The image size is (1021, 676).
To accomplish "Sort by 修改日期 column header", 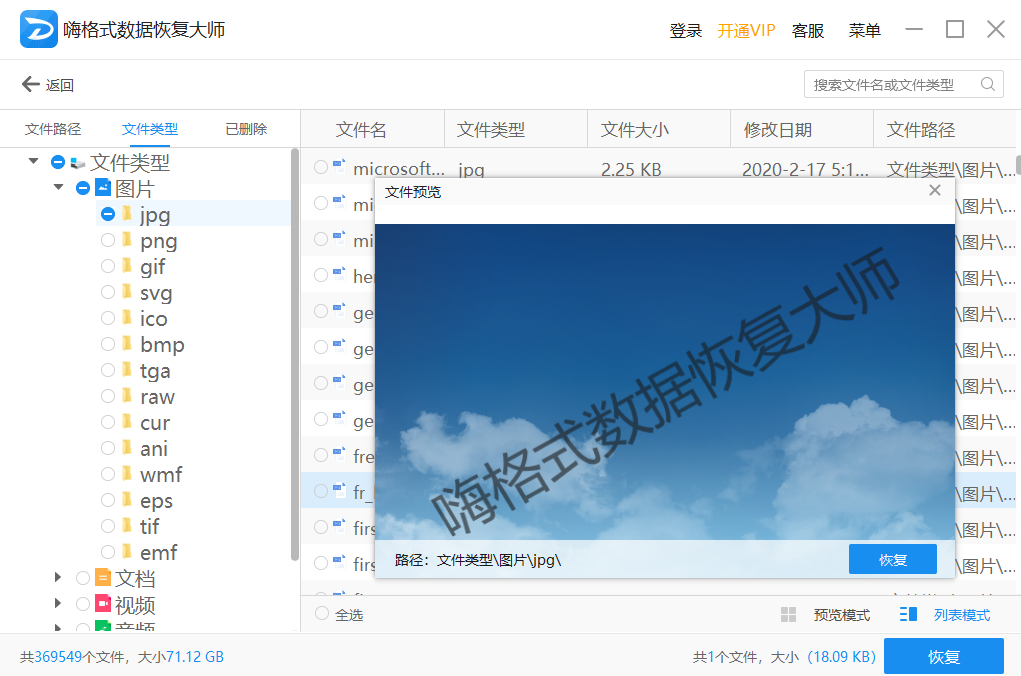I will click(777, 130).
